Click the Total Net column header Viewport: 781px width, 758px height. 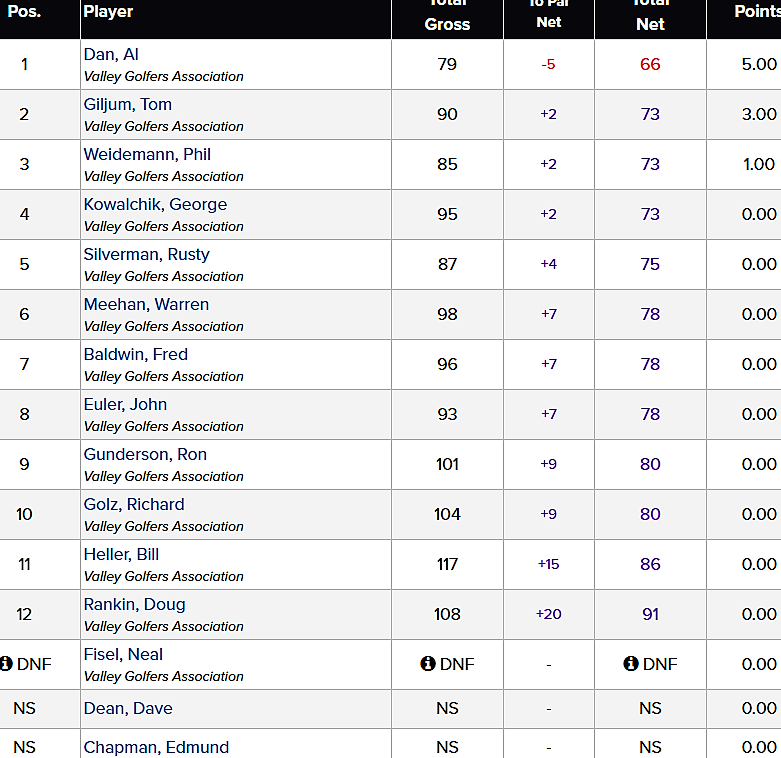coord(650,16)
